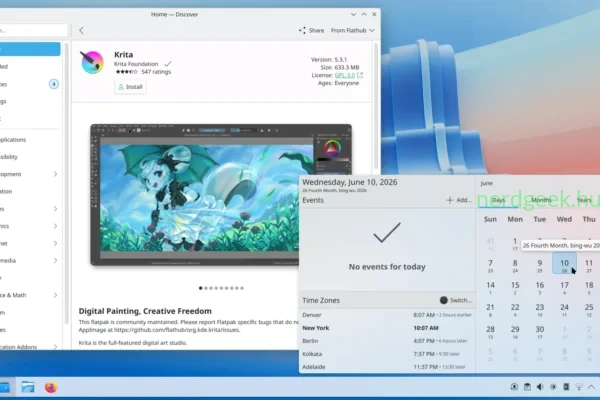Select the Adelaide time zone row
The image size is (600, 400).
[387, 367]
